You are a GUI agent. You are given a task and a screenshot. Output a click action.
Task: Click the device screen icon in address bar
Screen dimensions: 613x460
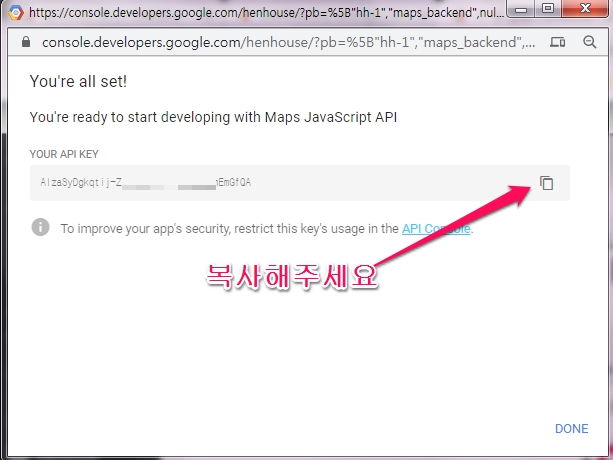(x=557, y=42)
